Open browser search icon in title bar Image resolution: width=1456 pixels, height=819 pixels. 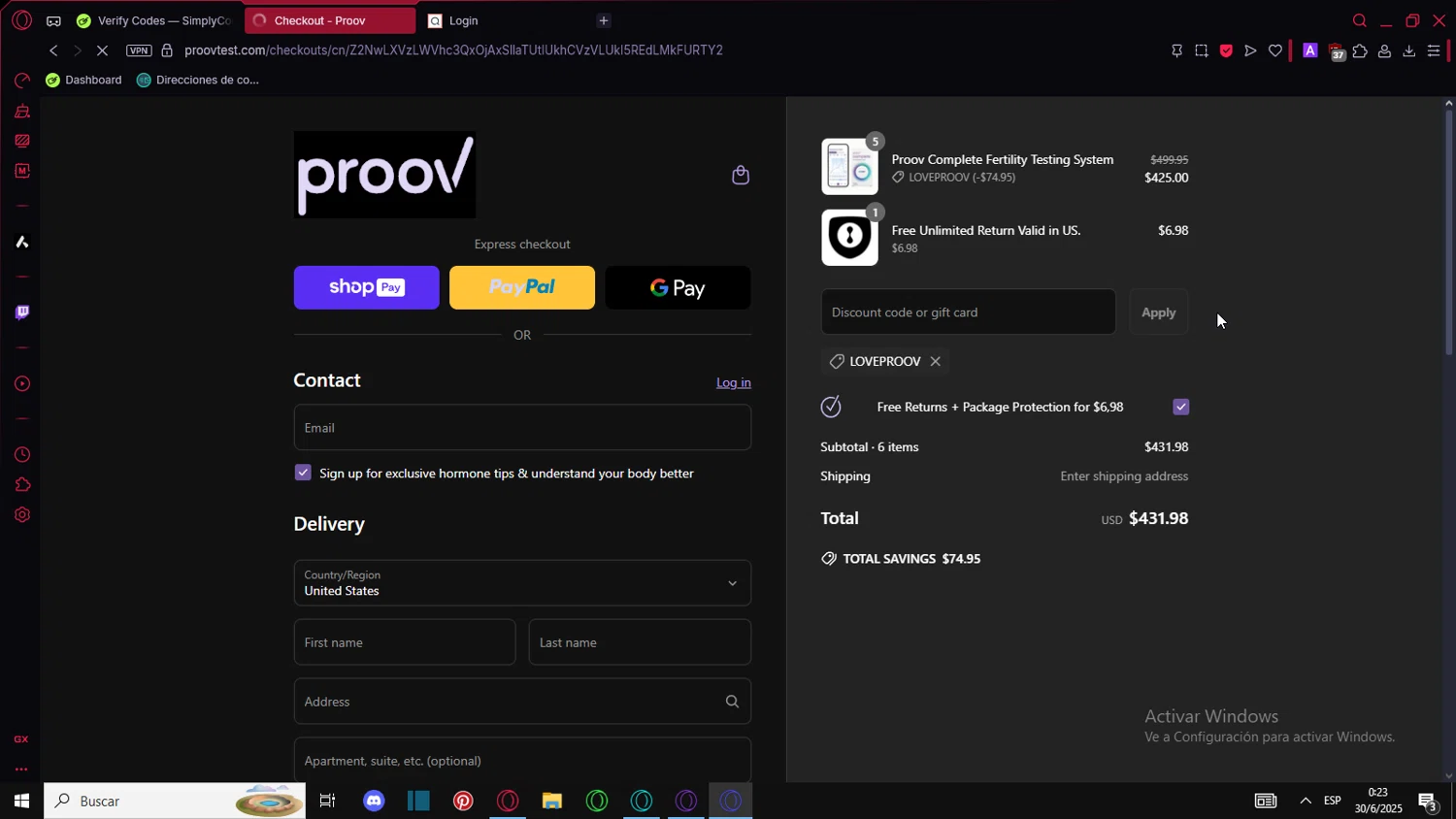(1359, 20)
